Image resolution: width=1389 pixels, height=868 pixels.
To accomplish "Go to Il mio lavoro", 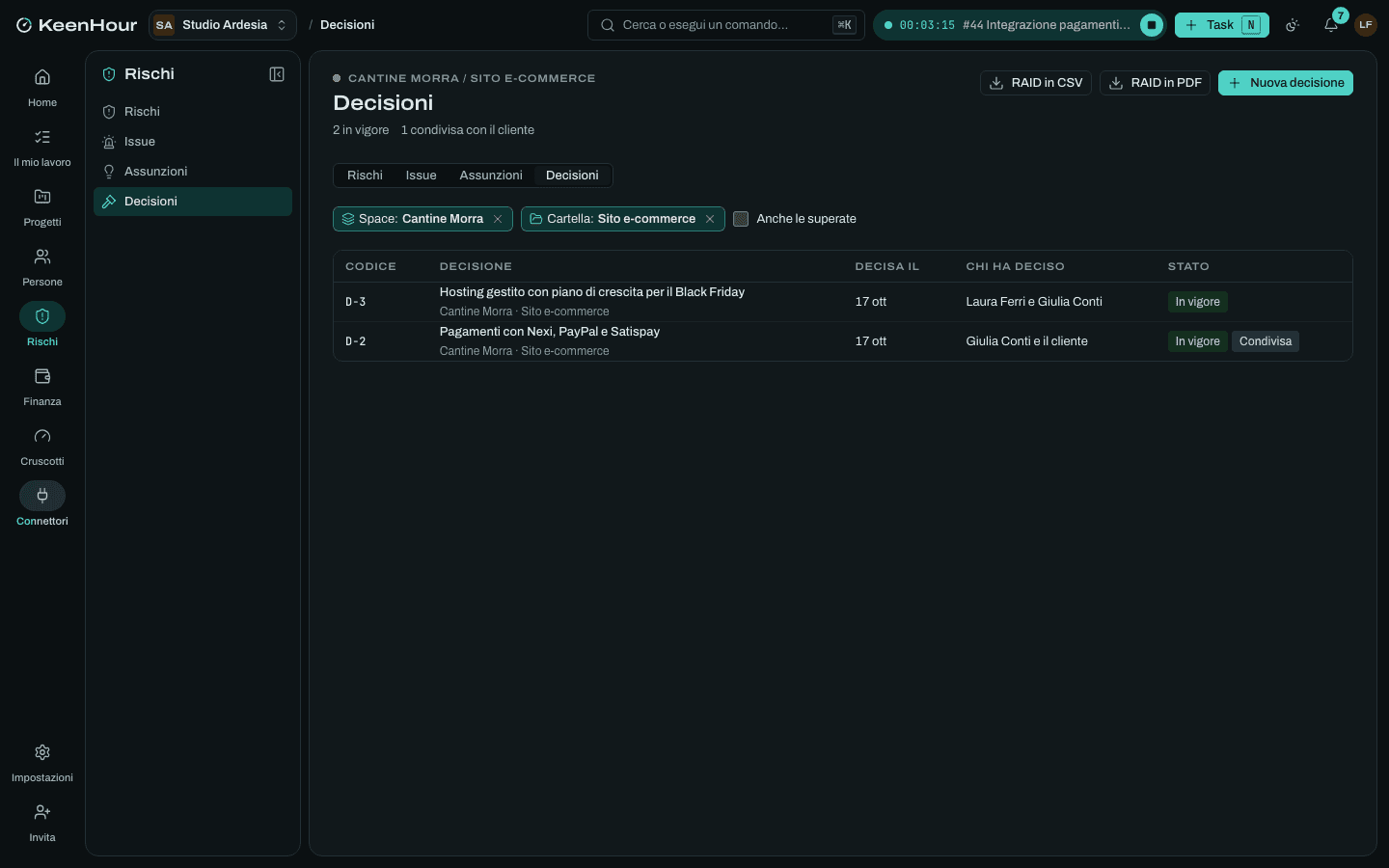I will click(x=42, y=148).
